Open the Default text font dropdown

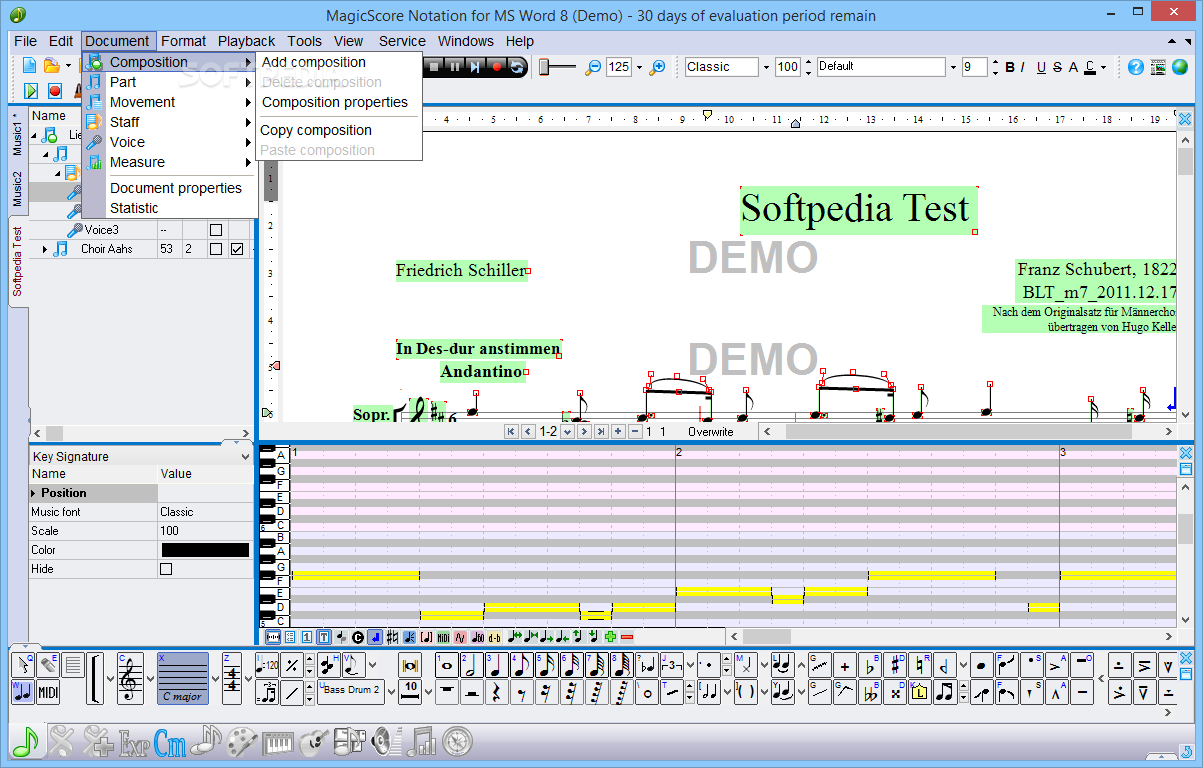pos(952,67)
